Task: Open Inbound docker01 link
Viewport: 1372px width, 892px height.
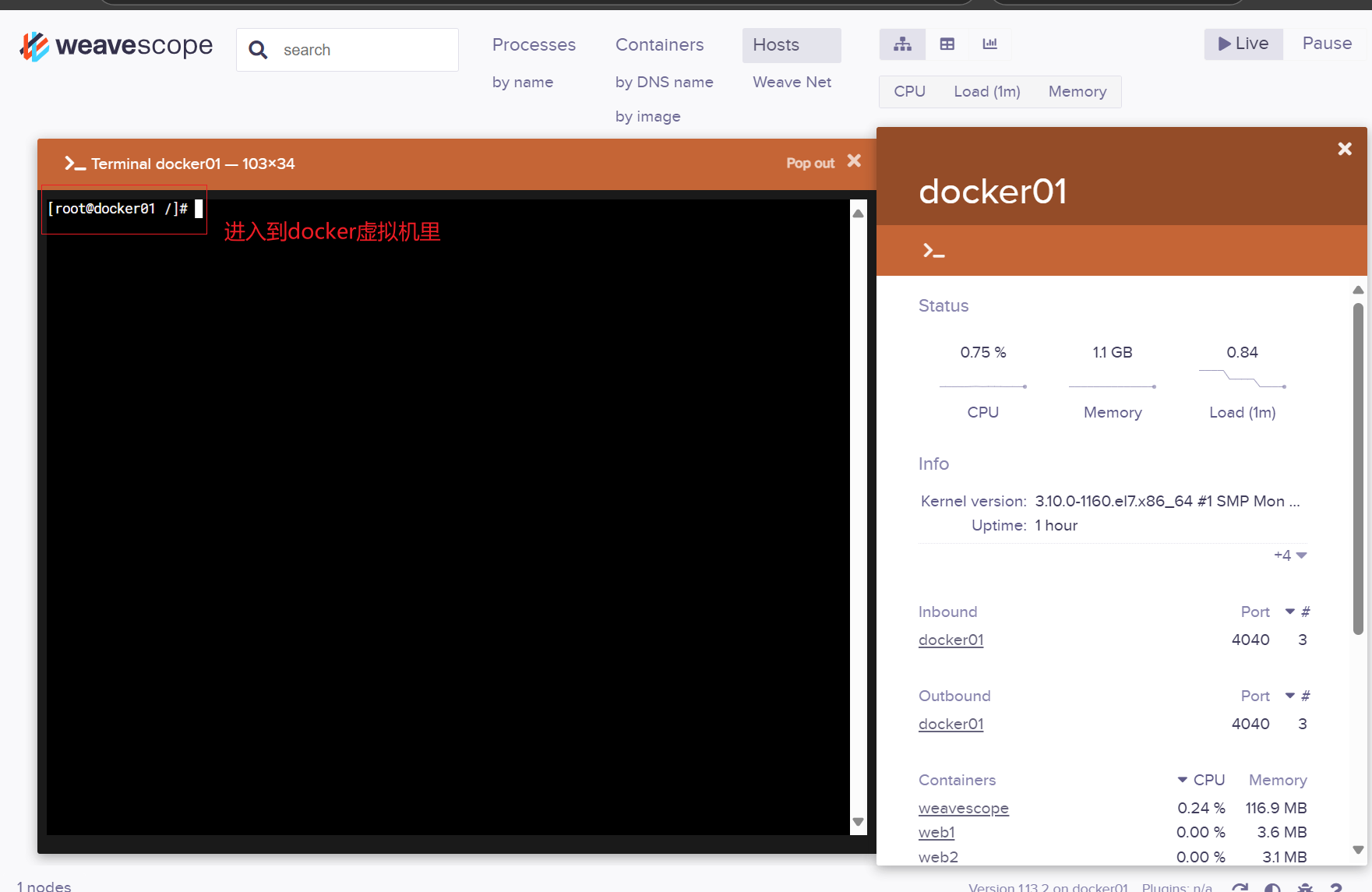Action: pyautogui.click(x=951, y=640)
